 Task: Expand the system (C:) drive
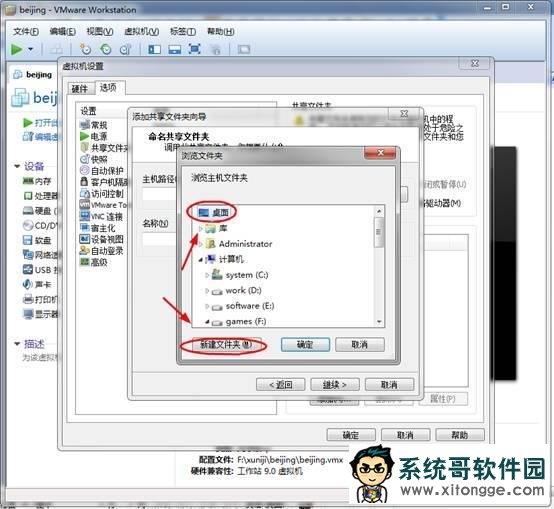tap(207, 275)
